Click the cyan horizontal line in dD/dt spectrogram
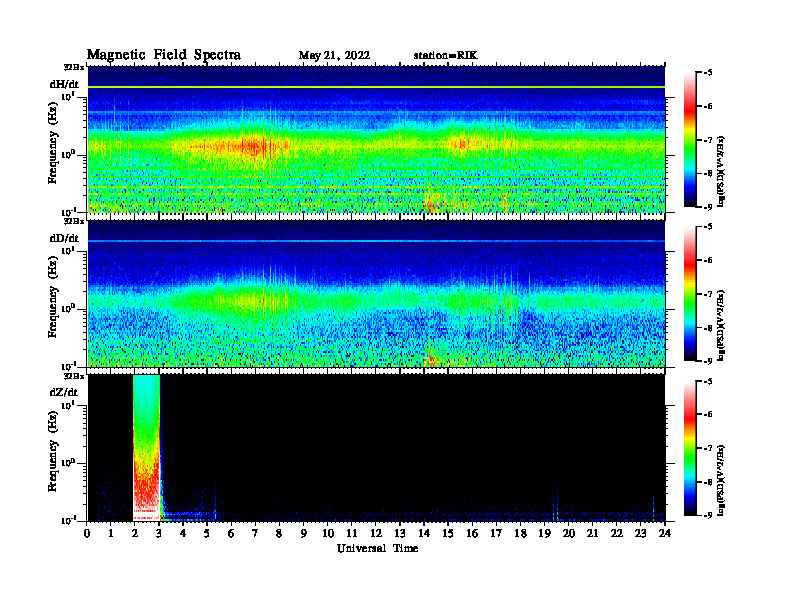 coord(376,241)
